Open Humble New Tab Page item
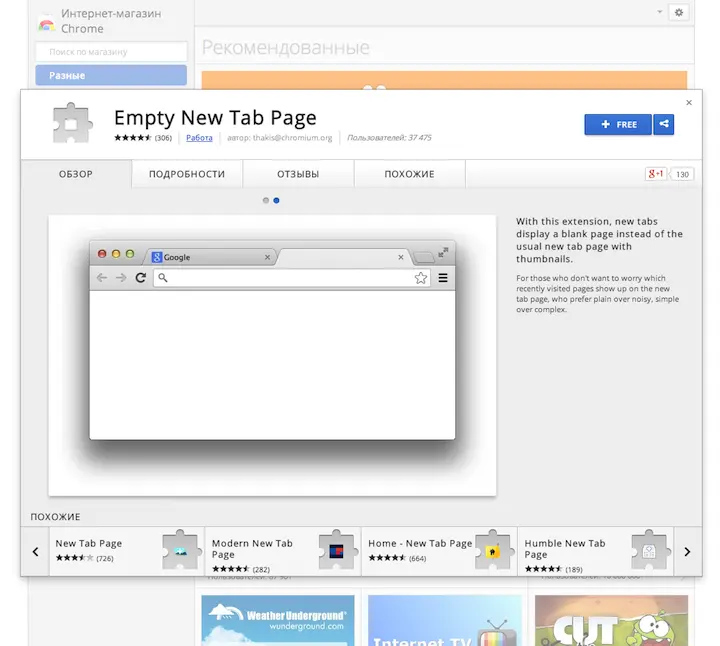This screenshot has width=720, height=646. [x=596, y=551]
